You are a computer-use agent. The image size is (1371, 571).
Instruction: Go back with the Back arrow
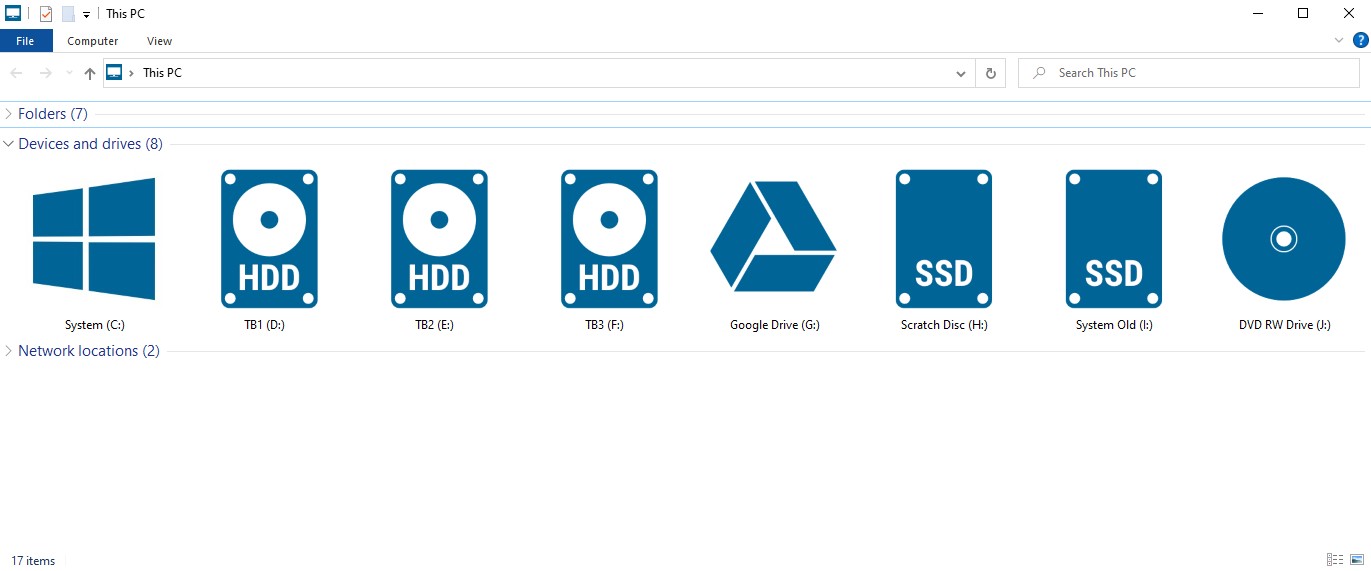(x=16, y=73)
